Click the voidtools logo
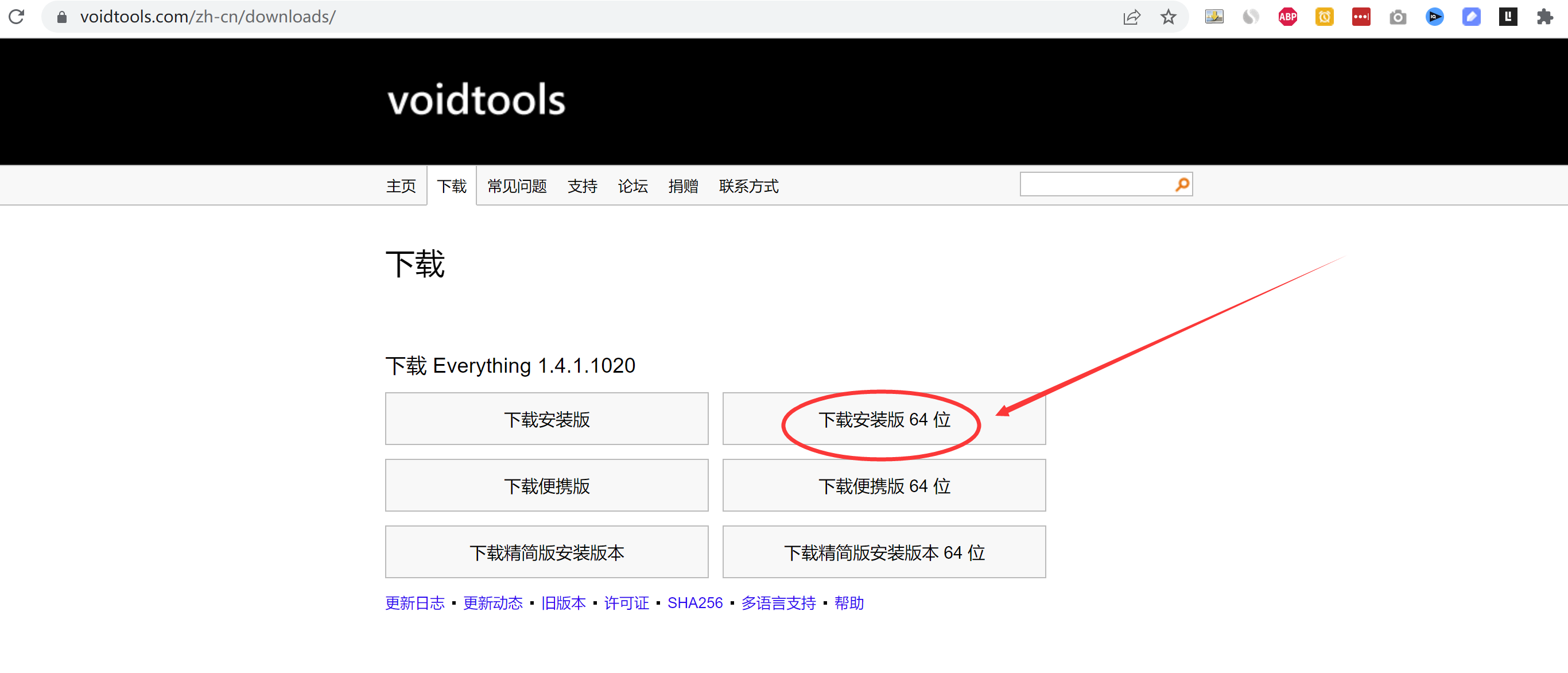 476,100
